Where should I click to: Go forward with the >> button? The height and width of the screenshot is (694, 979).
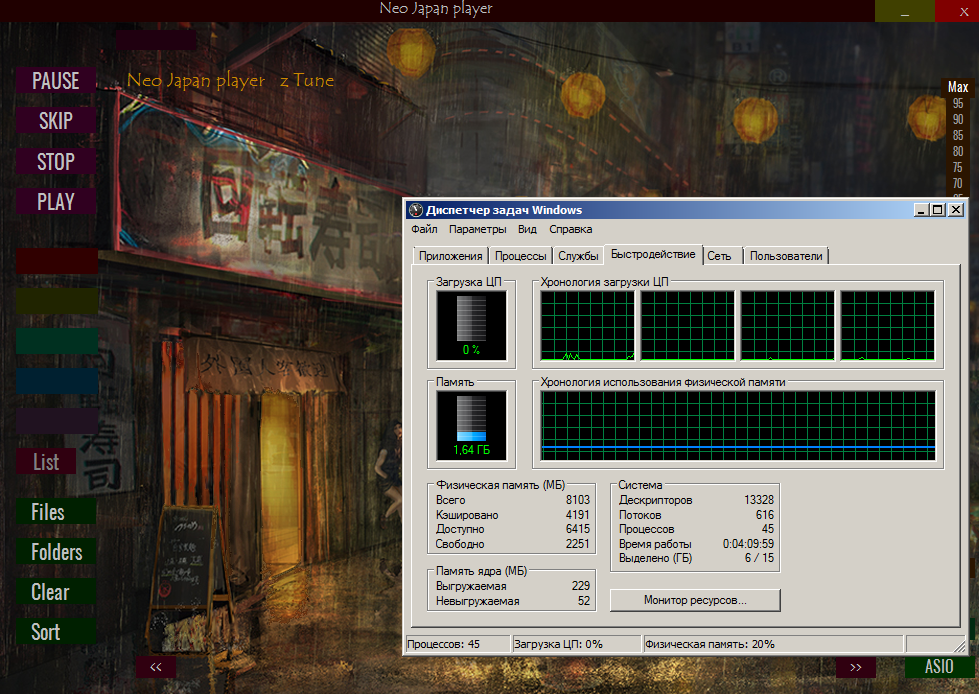[x=855, y=667]
